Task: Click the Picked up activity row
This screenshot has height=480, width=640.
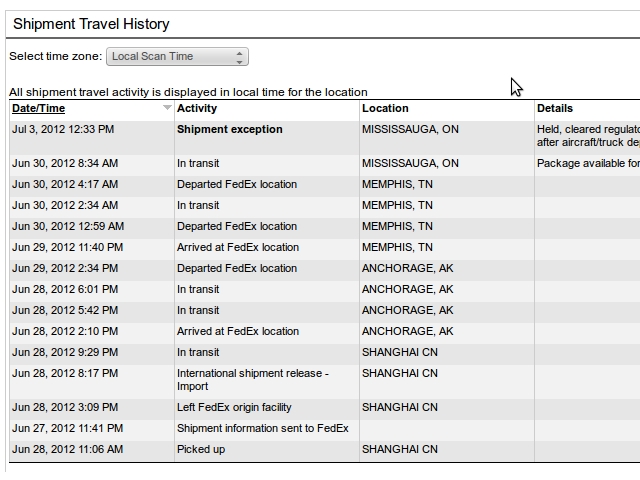Action: pos(324,449)
